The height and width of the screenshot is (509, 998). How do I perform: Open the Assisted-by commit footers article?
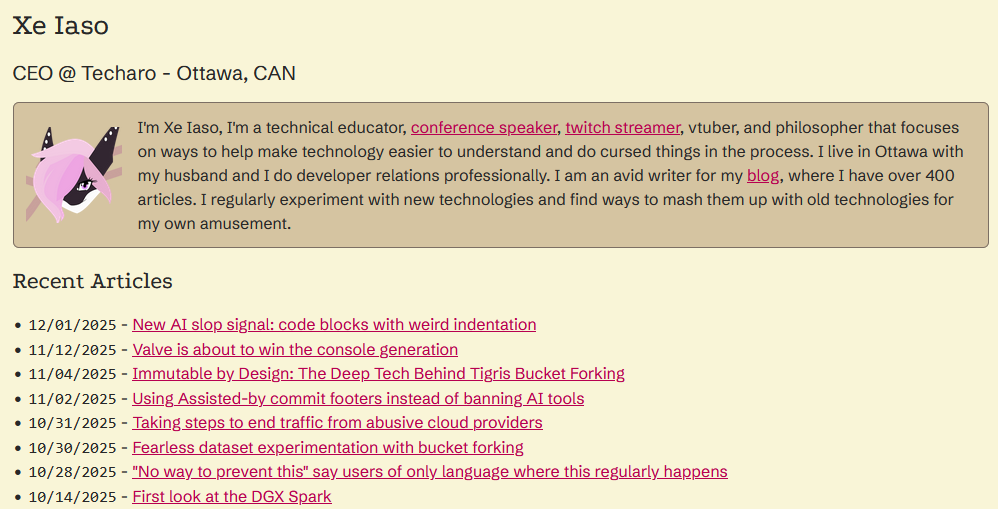(358, 399)
